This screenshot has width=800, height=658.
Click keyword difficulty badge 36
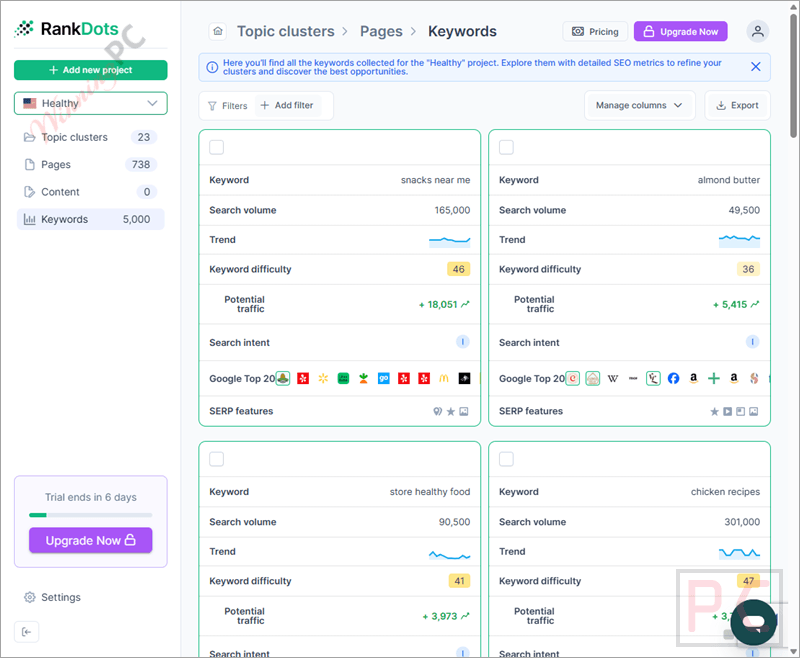(748, 269)
